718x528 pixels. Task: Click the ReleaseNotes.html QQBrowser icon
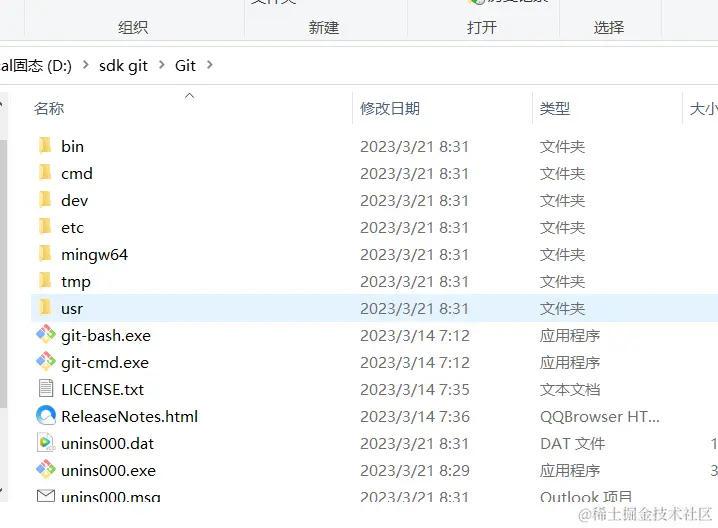[x=46, y=416]
